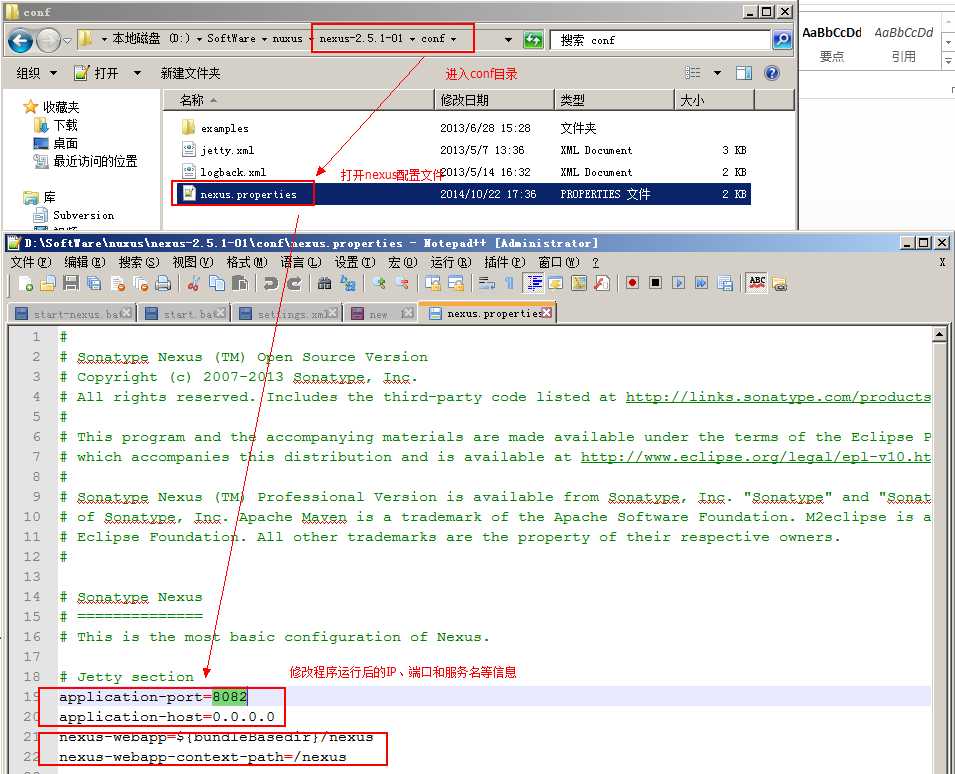This screenshot has width=955, height=774.
Task: Toggle synchronize vertical scrolling icon
Action: click(432, 283)
